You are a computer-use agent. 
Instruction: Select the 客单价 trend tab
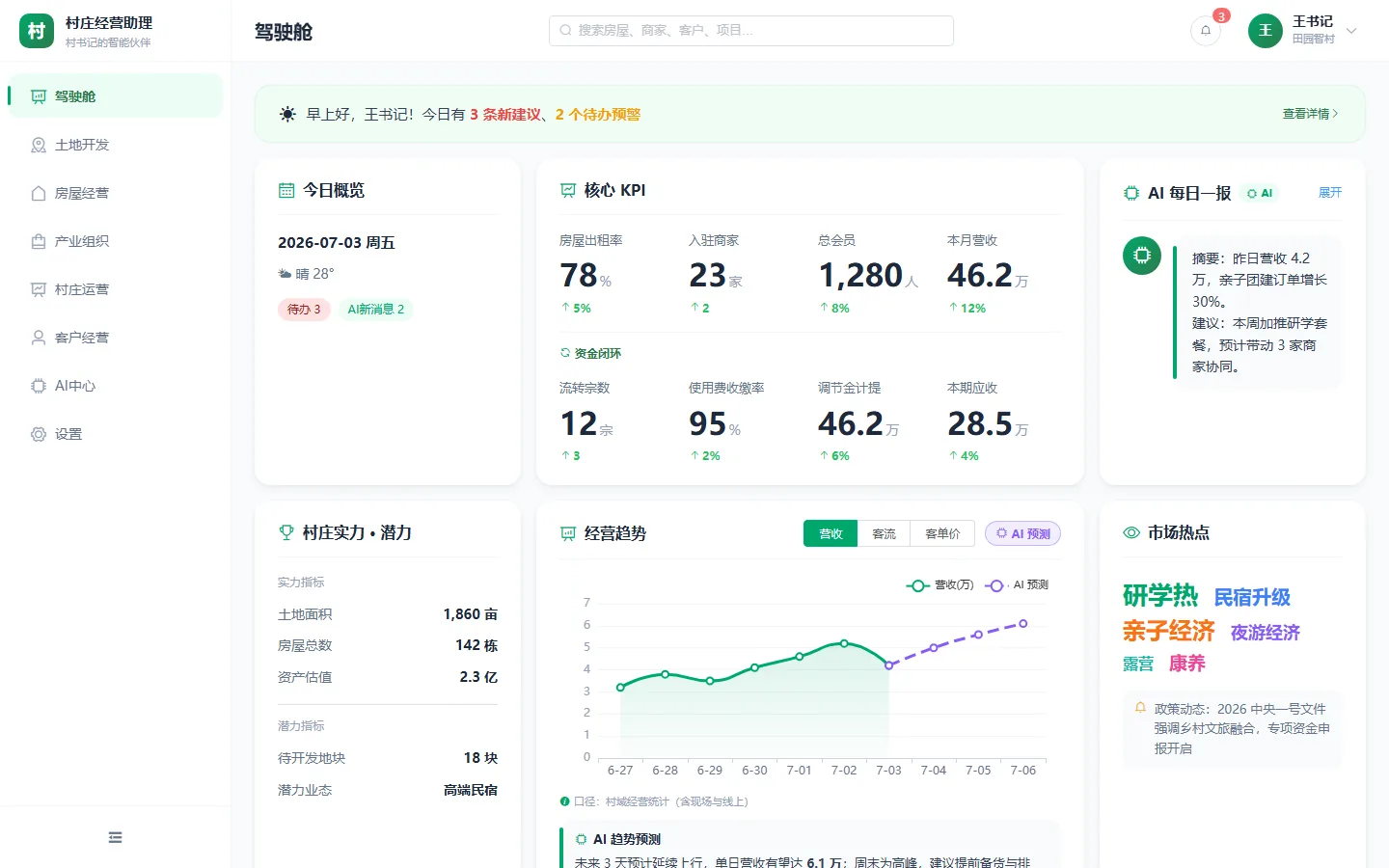[942, 533]
